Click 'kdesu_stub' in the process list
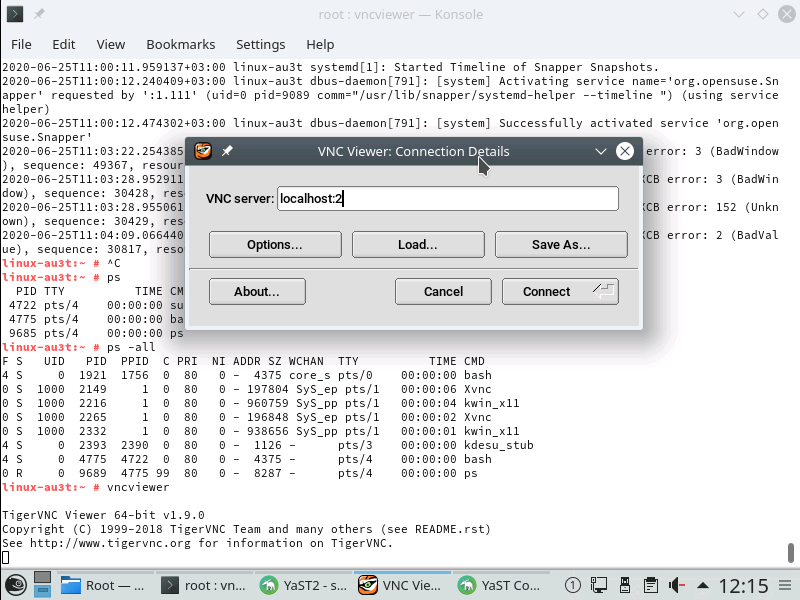 pyautogui.click(x=498, y=445)
